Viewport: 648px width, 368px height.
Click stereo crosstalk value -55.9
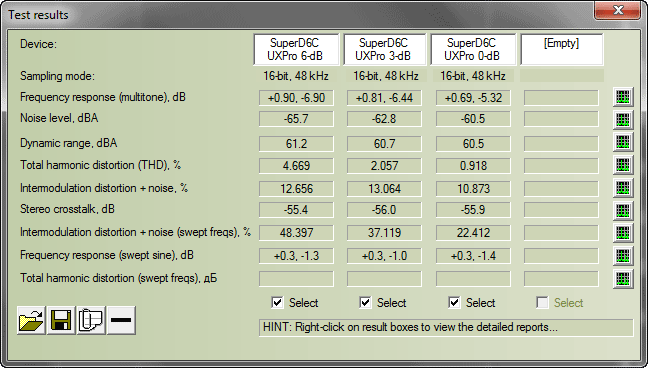(x=473, y=210)
